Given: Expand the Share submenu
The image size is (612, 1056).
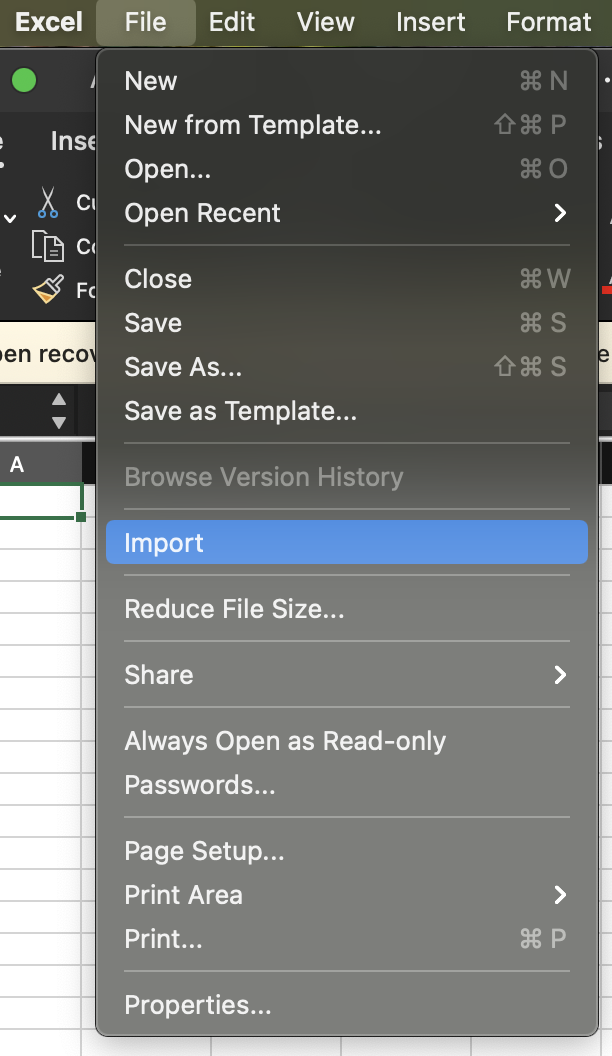Looking at the screenshot, I should coord(158,675).
